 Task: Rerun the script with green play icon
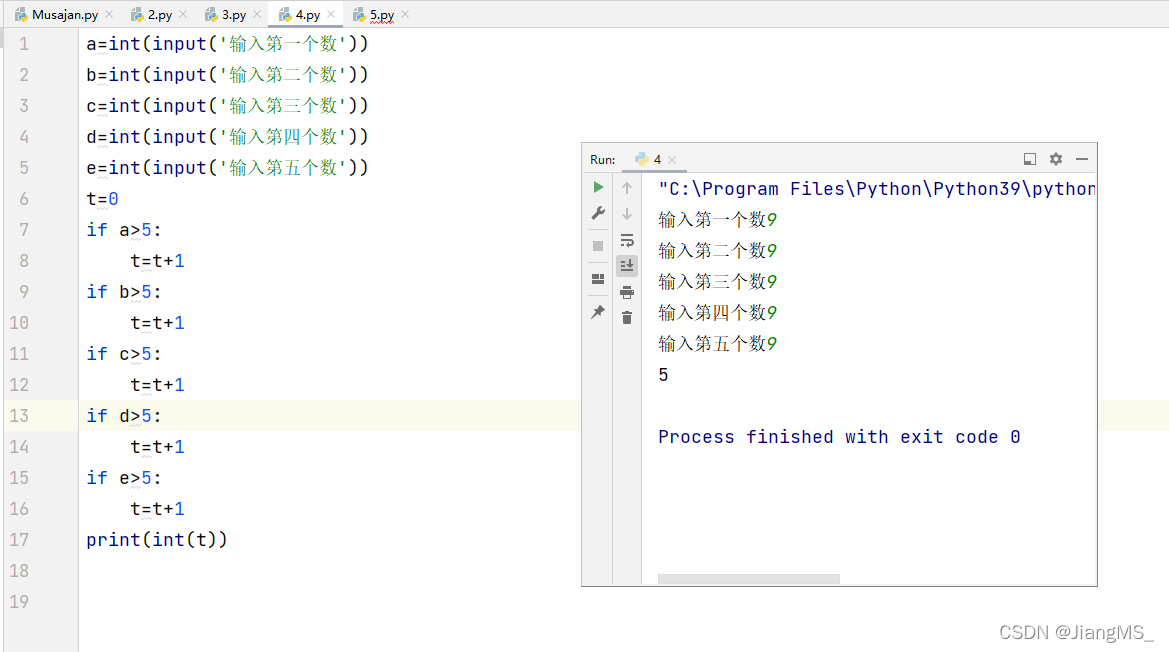[x=598, y=187]
